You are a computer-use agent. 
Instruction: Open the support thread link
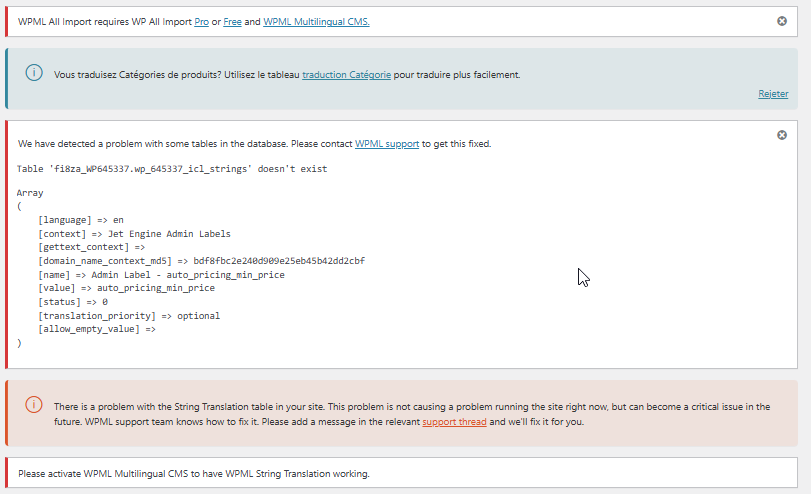point(454,422)
